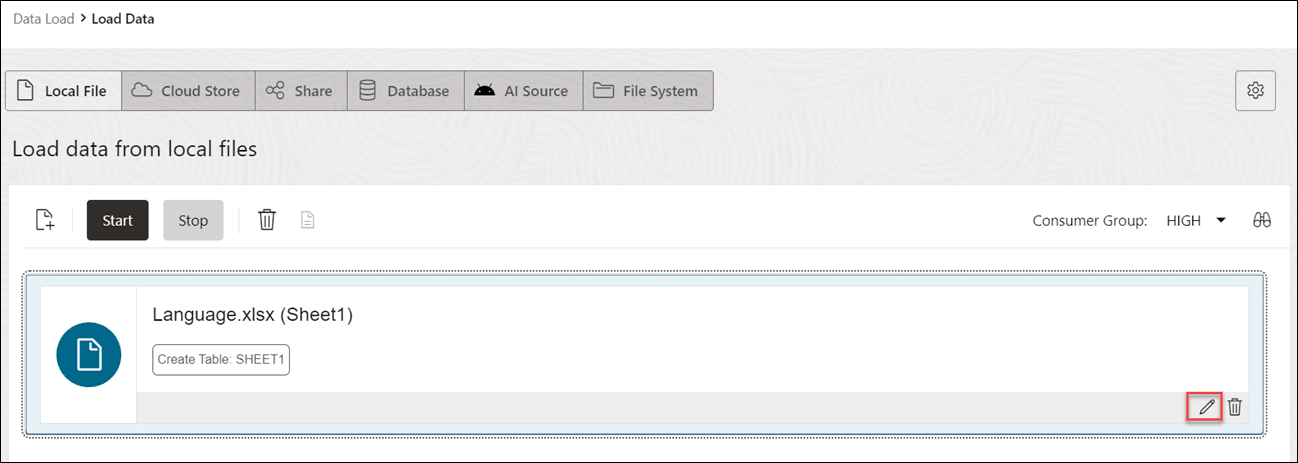Click the trash icon in the toolbar
Screen dimensions: 1298x463
pos(267,220)
